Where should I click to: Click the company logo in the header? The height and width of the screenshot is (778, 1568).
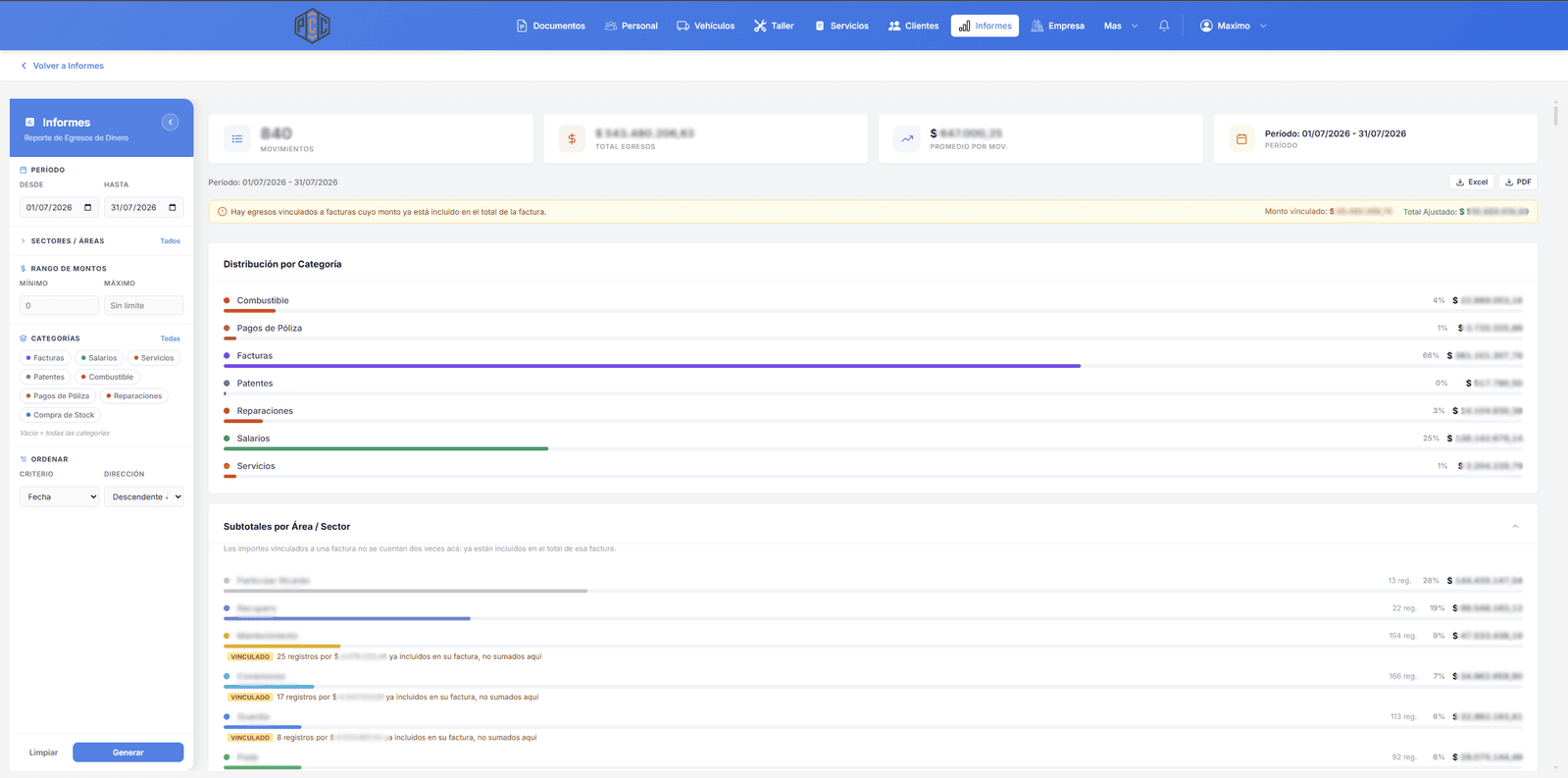click(x=312, y=26)
